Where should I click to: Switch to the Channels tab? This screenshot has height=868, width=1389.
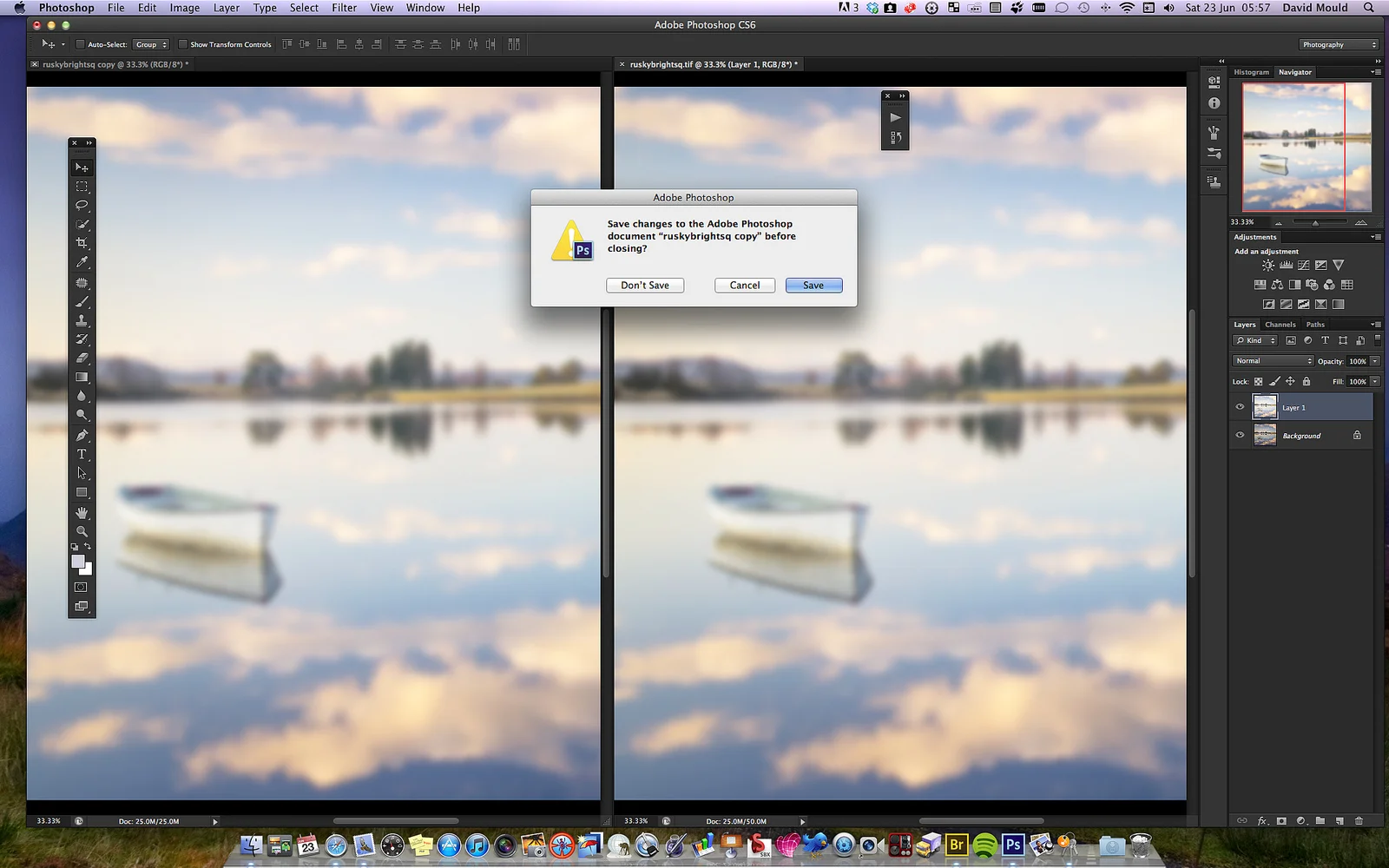(1280, 325)
